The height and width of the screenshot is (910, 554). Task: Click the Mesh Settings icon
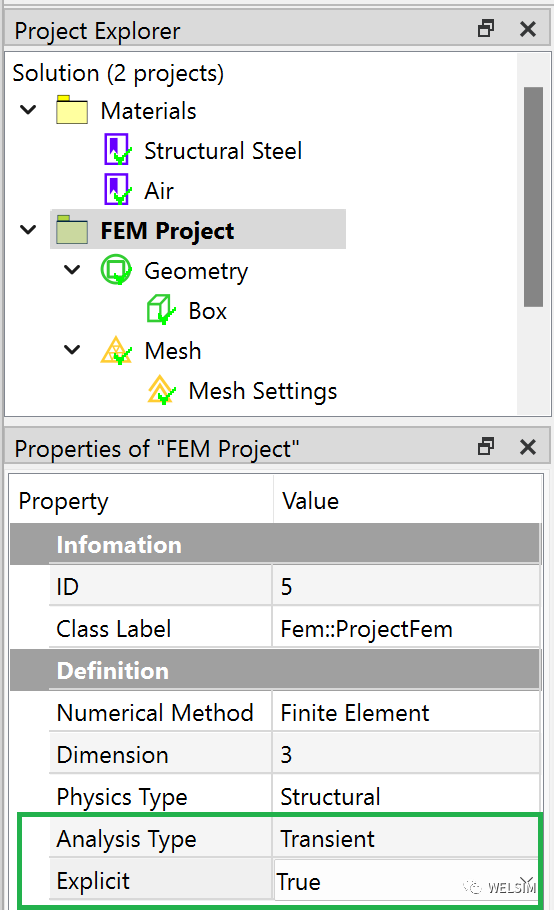[x=161, y=390]
